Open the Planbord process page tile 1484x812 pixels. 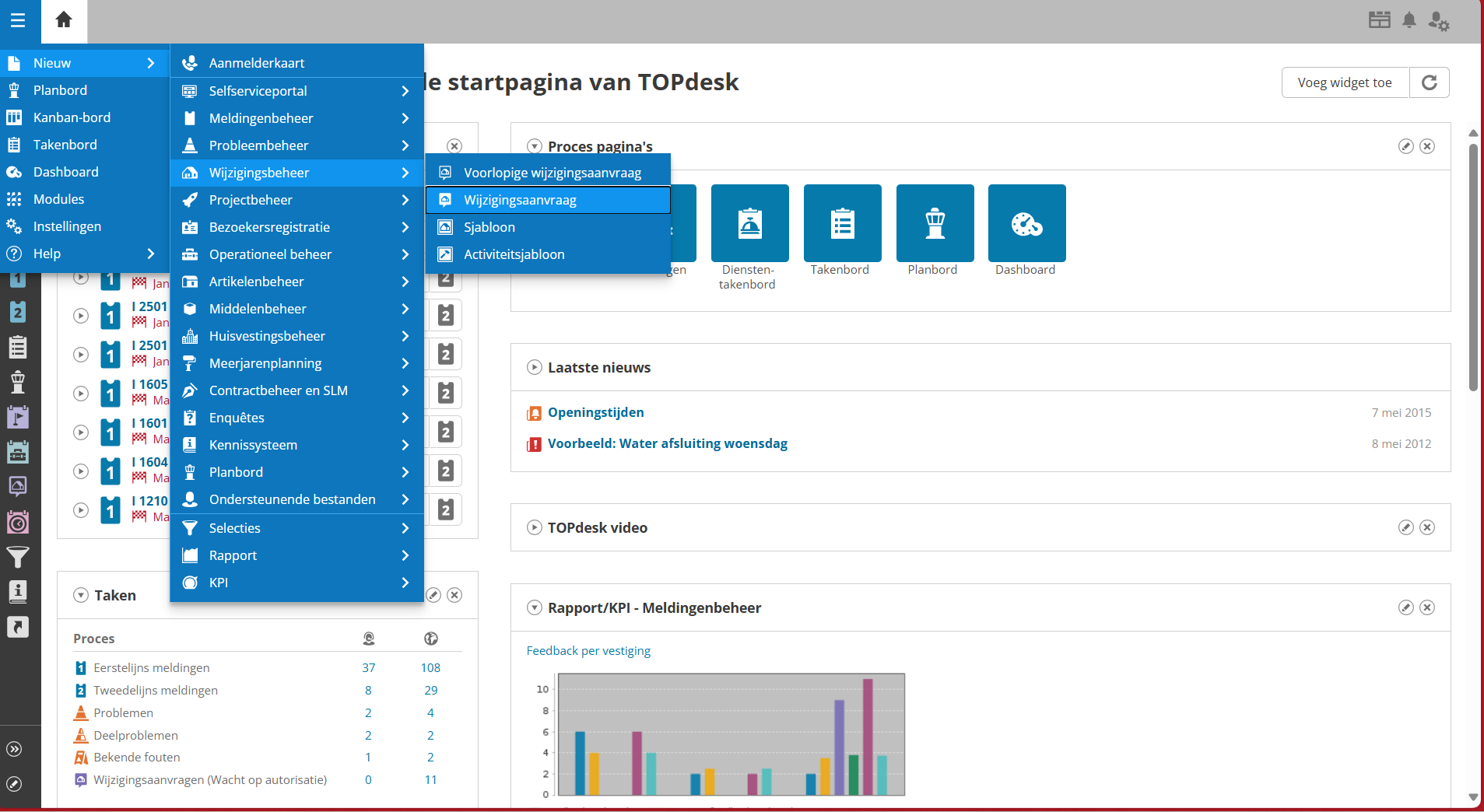click(x=935, y=223)
